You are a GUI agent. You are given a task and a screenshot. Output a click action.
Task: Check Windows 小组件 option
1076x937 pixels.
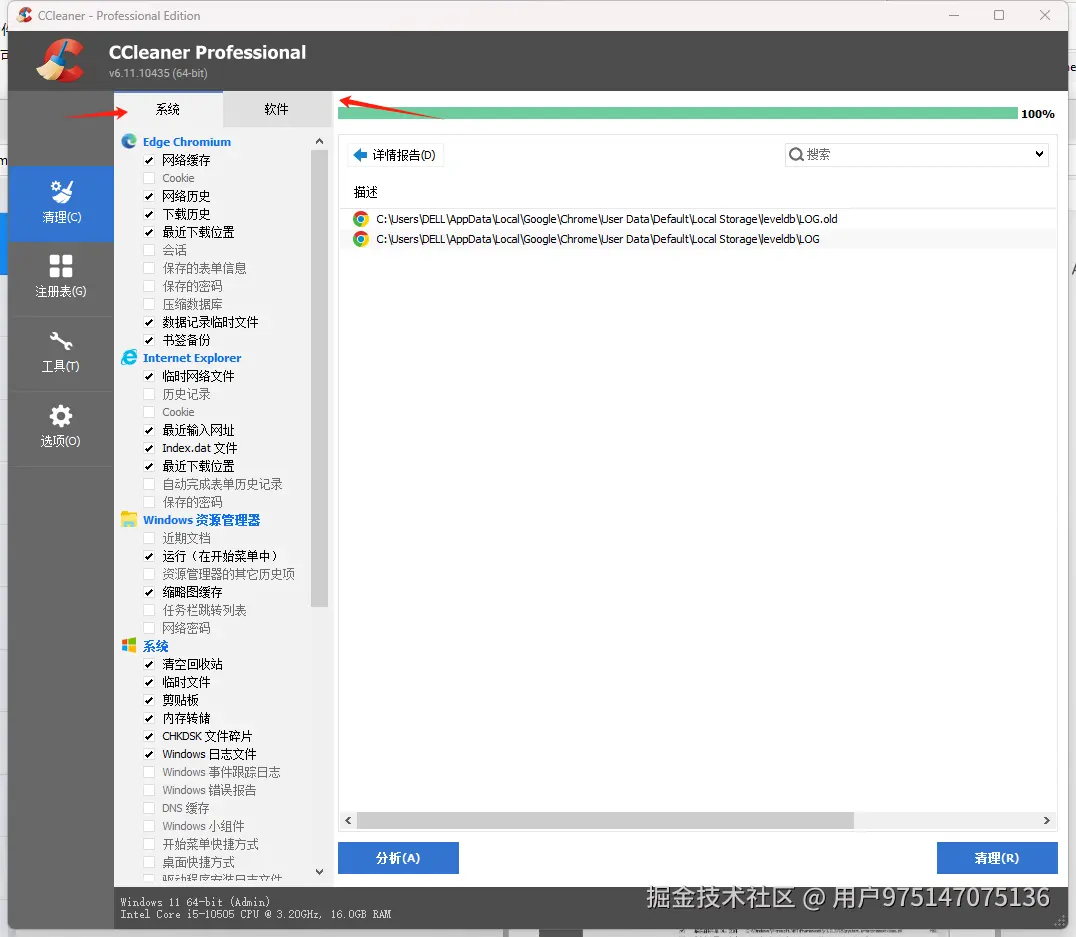[149, 826]
